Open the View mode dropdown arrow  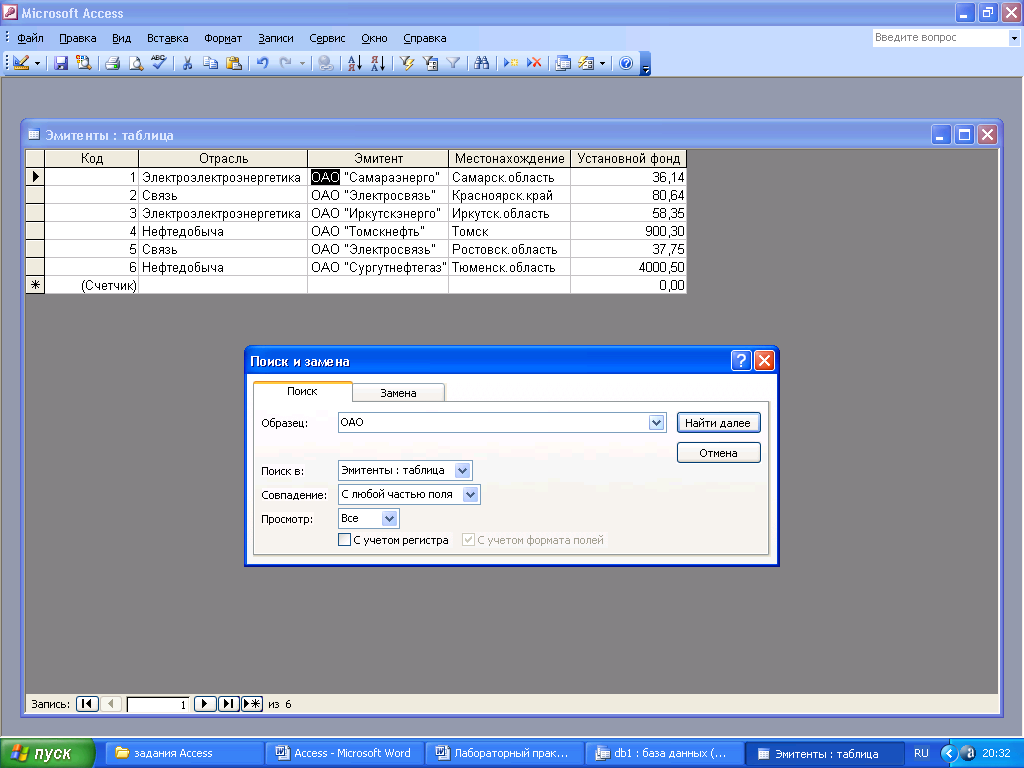point(37,63)
